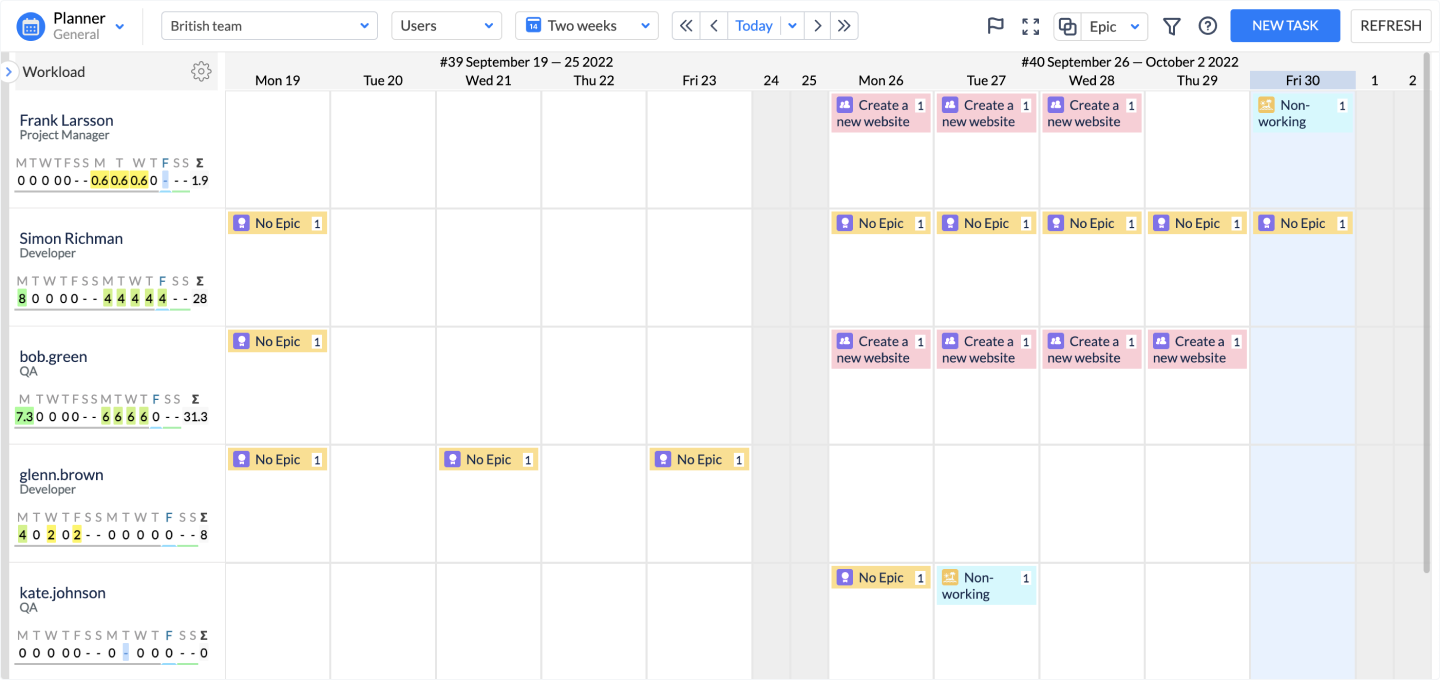
Task: Enter fullscreen mode with the expand icon
Action: 1030,26
